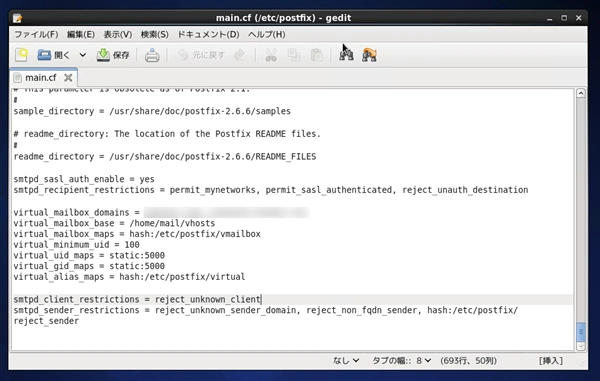Screen dimensions: 600x381
Task: Click the smtpd_sender_restrictions line
Action: point(266,315)
